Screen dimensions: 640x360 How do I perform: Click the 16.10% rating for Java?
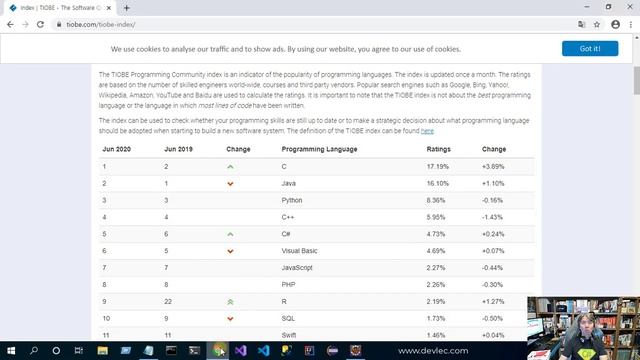coord(438,184)
